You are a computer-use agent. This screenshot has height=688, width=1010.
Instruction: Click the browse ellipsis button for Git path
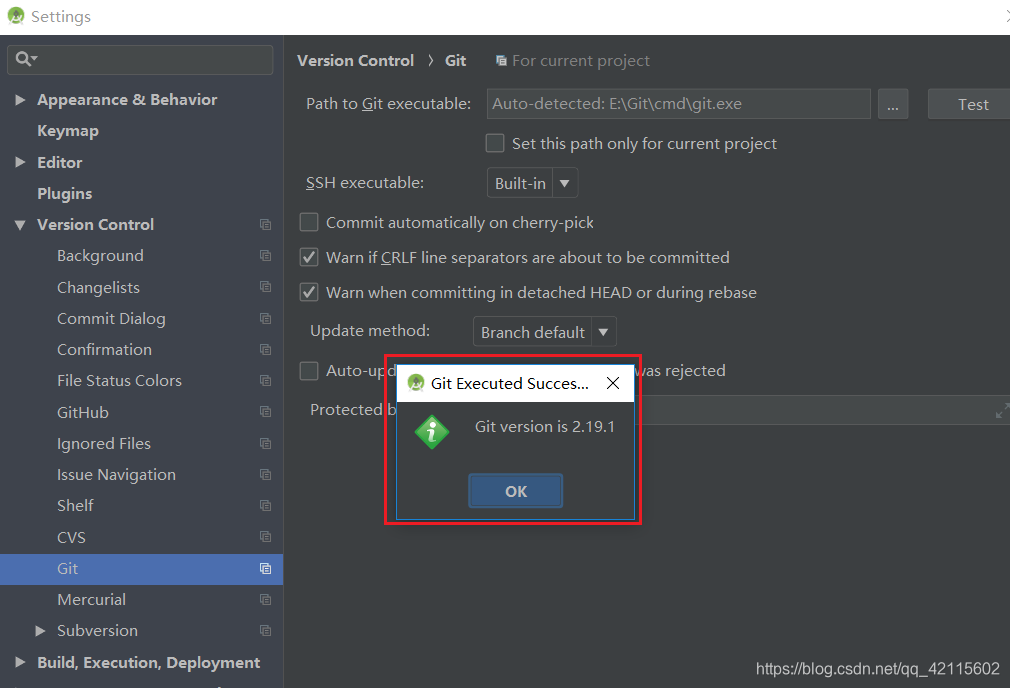tap(893, 104)
